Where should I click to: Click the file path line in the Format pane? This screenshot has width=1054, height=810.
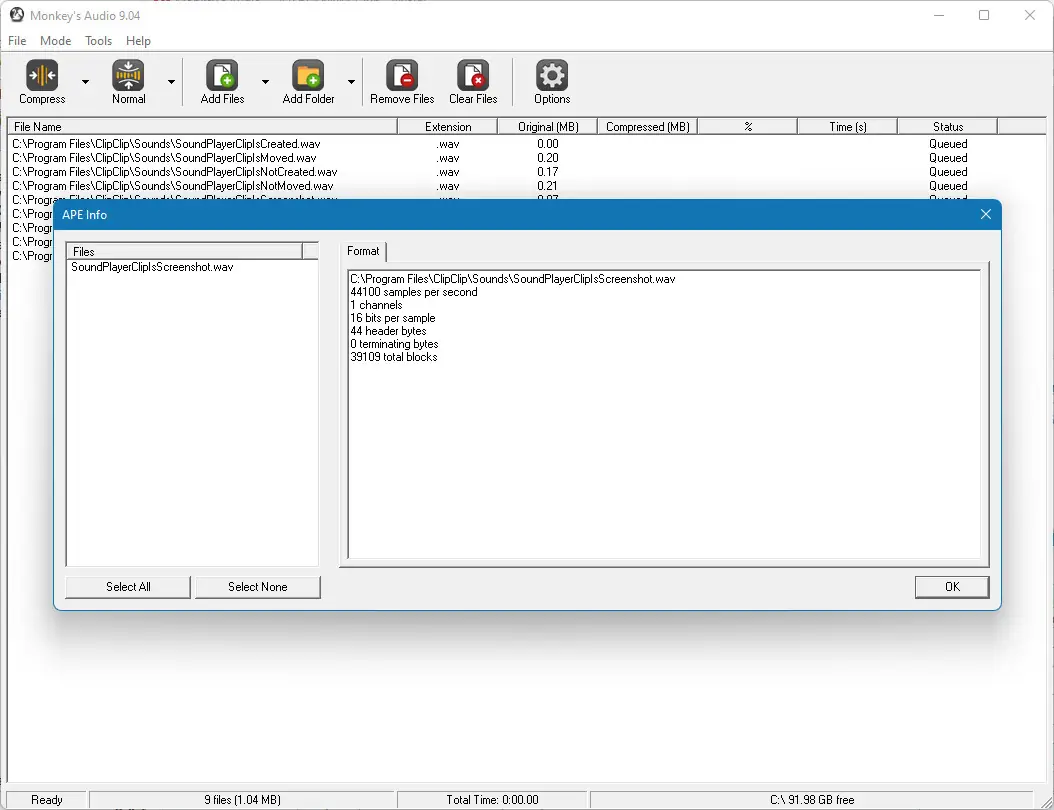point(513,279)
